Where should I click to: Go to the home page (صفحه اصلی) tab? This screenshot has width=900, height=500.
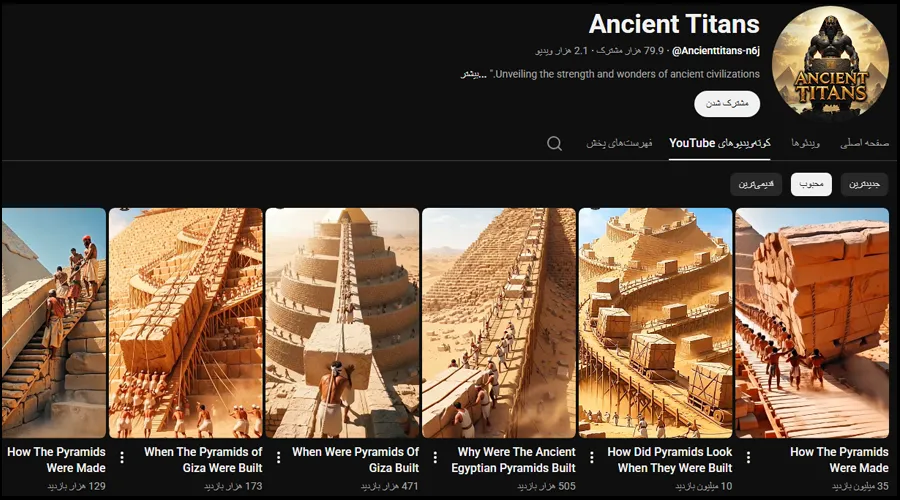(x=864, y=143)
